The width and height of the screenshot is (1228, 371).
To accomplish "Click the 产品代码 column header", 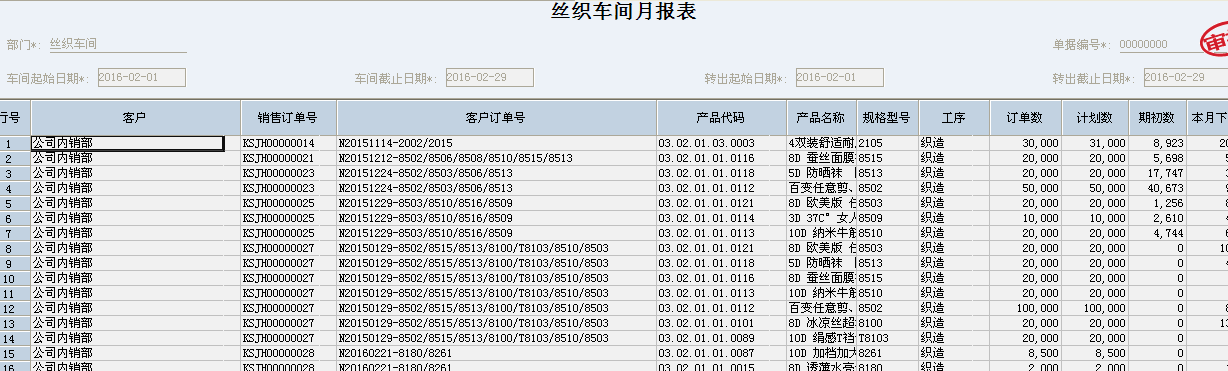I will click(x=721, y=118).
